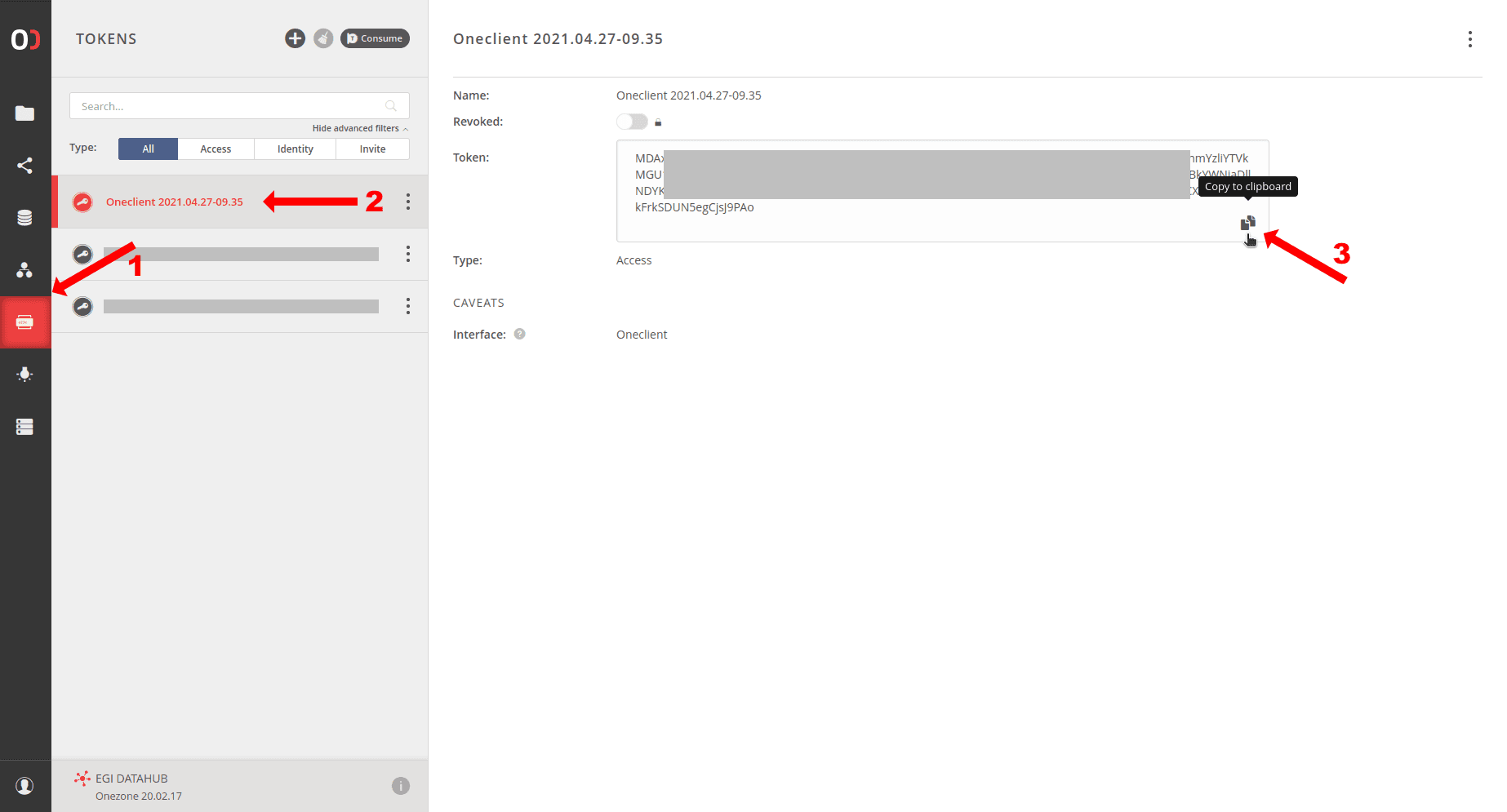Open the user account sidebar icon
Screen dimensions: 1507x812
25,786
